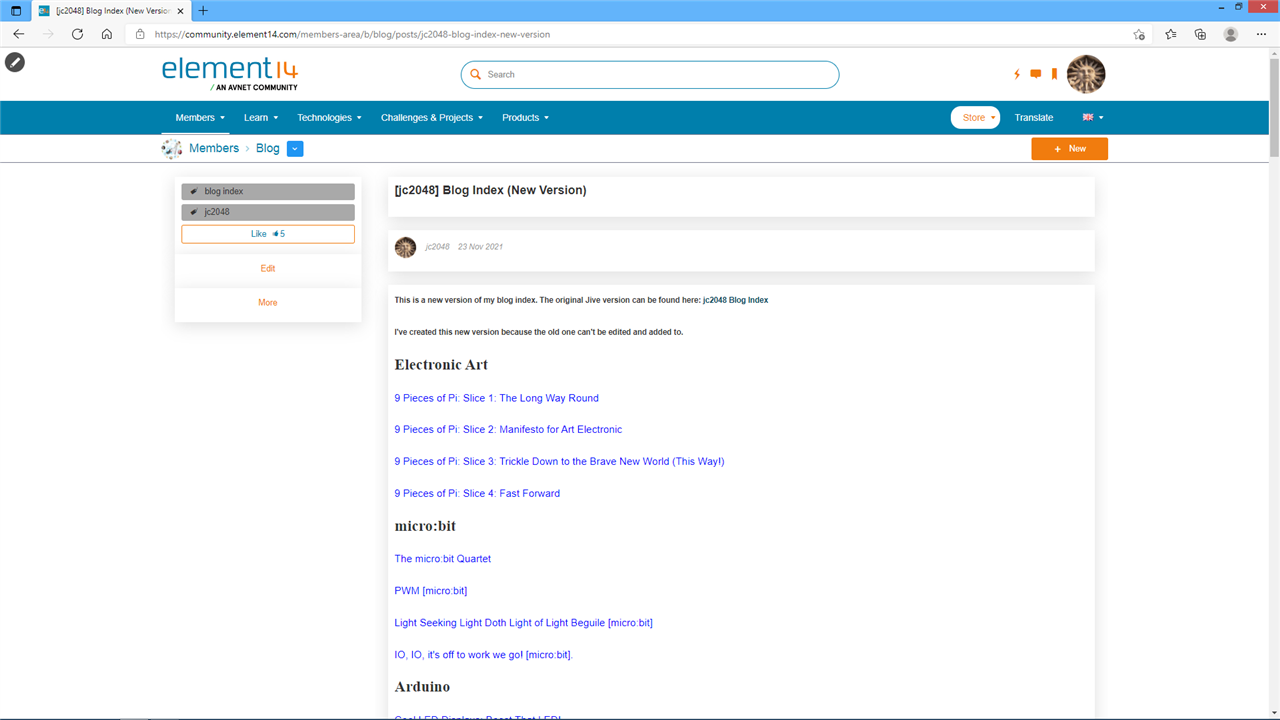Open the browser profile icon

click(1231, 34)
